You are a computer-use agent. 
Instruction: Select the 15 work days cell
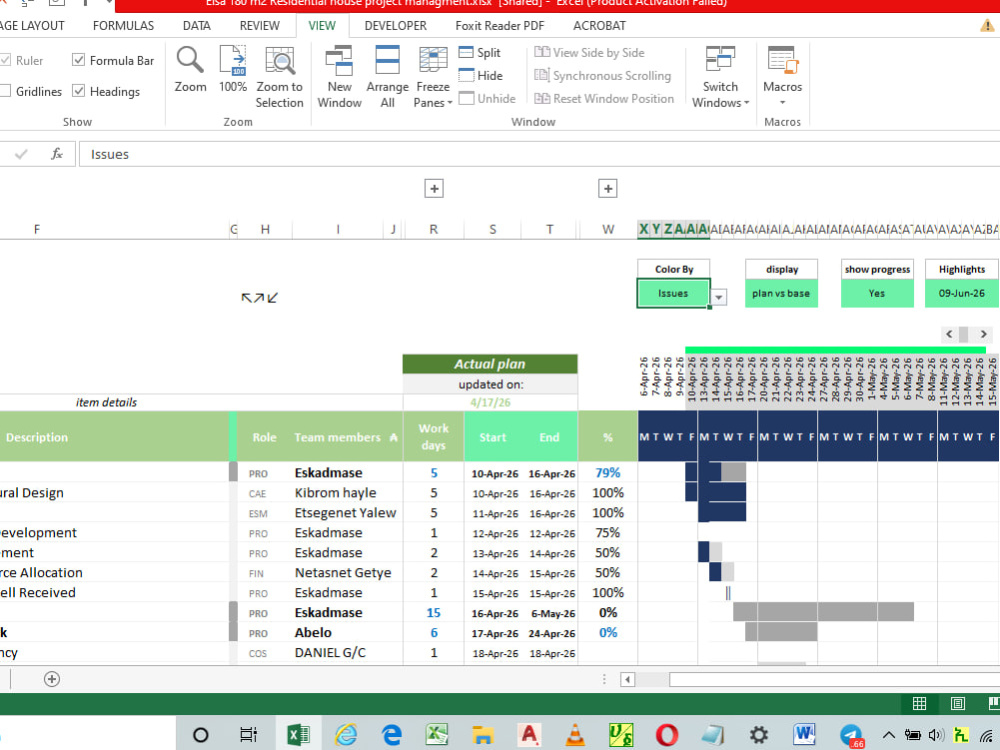[434, 612]
